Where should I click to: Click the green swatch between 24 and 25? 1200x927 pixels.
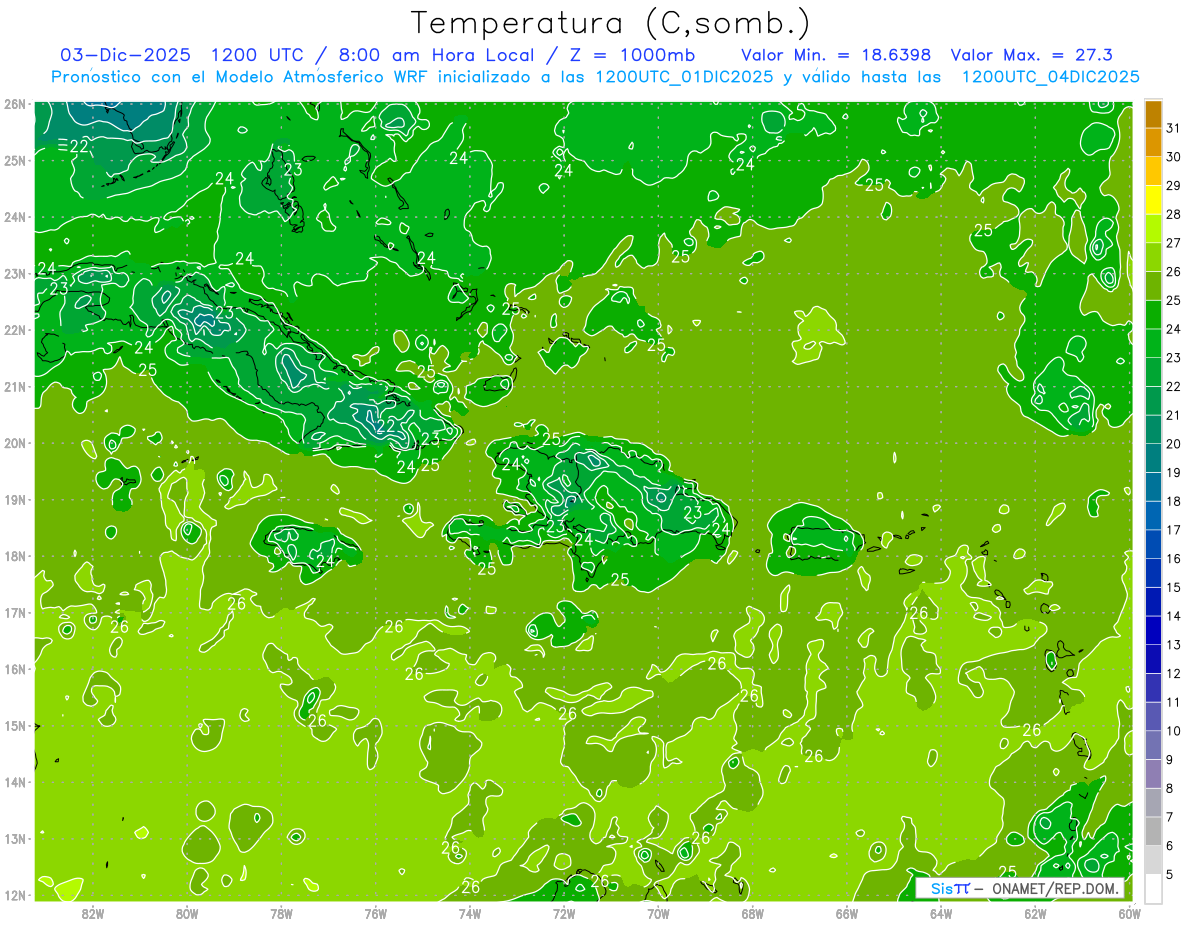point(1153,315)
